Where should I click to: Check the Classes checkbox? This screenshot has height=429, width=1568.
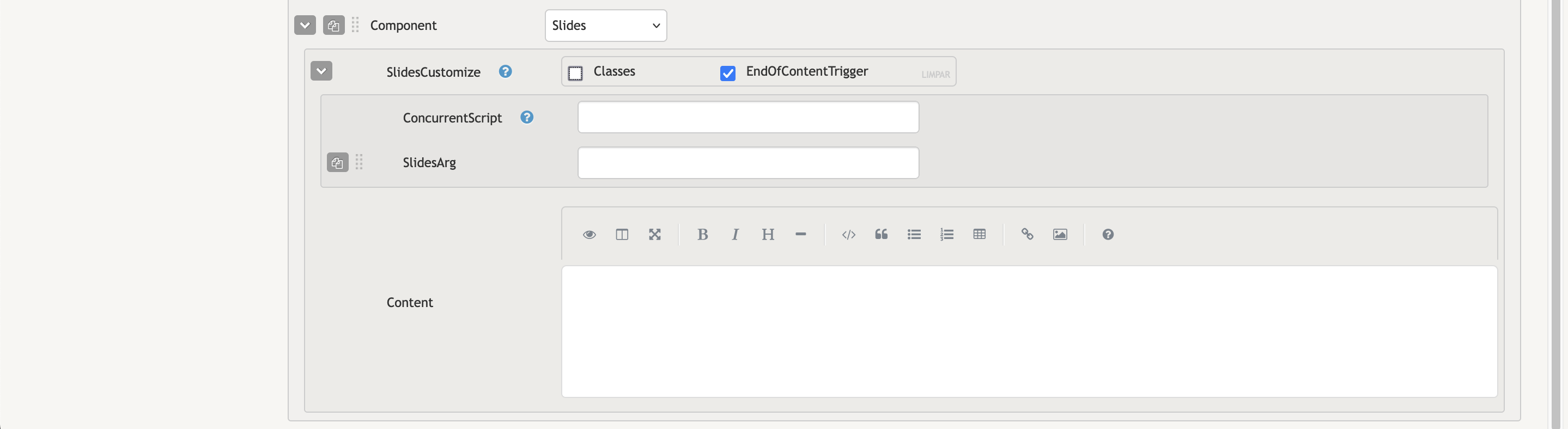(575, 73)
